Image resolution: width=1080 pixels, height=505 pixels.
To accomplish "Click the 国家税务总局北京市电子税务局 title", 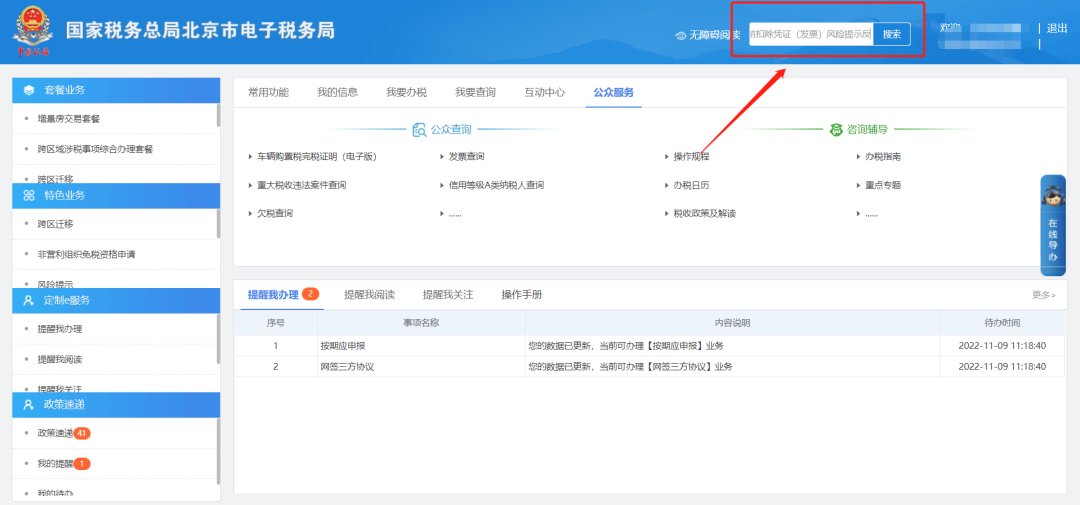I will pos(200,30).
